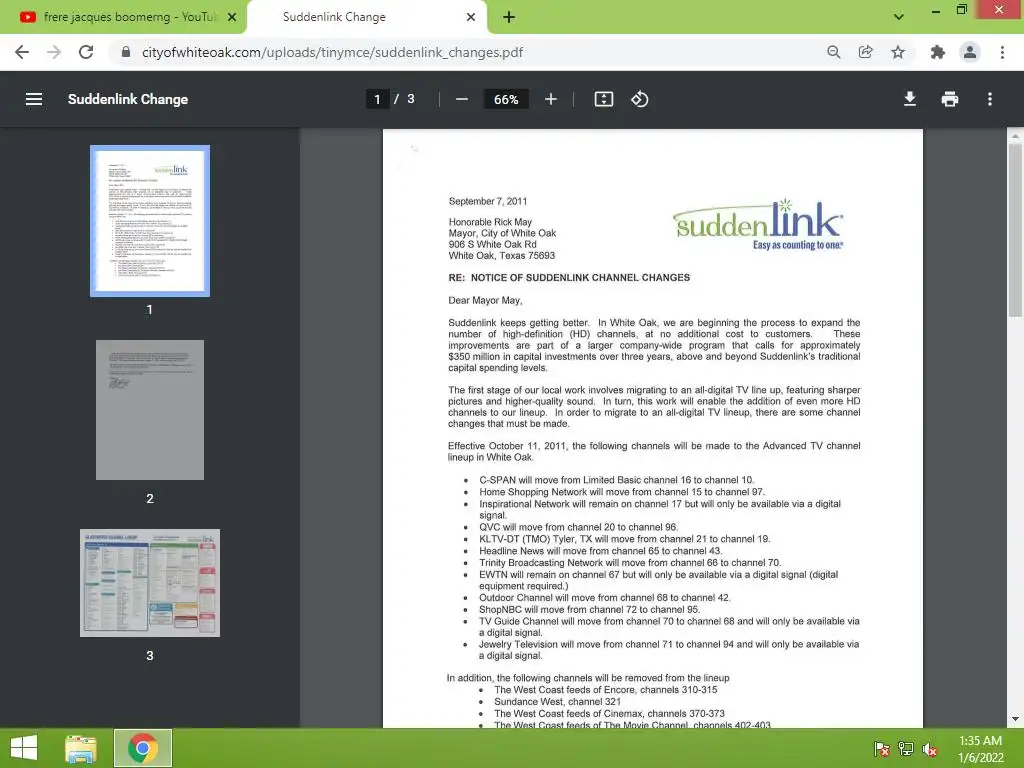Click the 'White Oak, Texas 75693' address line
This screenshot has height=768, width=1024.
coord(502,255)
